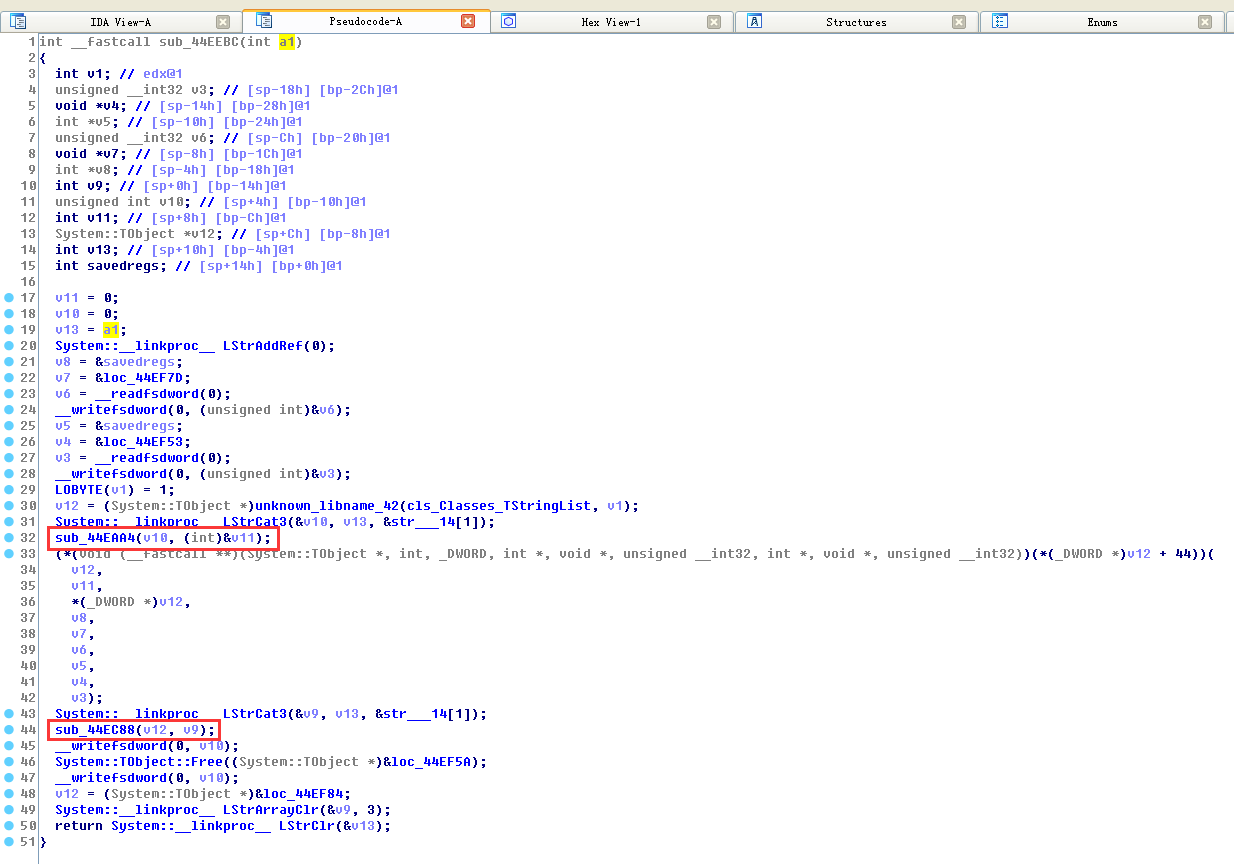Switch to the IDA View-A tab
The width and height of the screenshot is (1234, 864).
[x=119, y=22]
